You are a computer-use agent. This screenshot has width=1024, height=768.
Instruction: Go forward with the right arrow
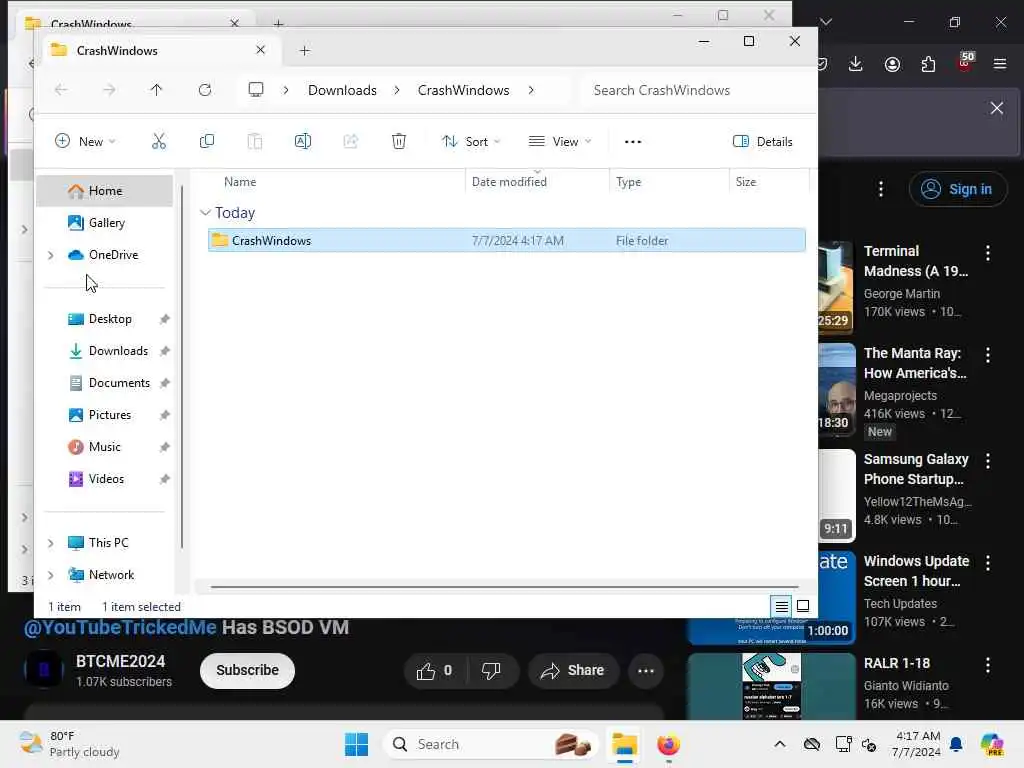pos(109,90)
